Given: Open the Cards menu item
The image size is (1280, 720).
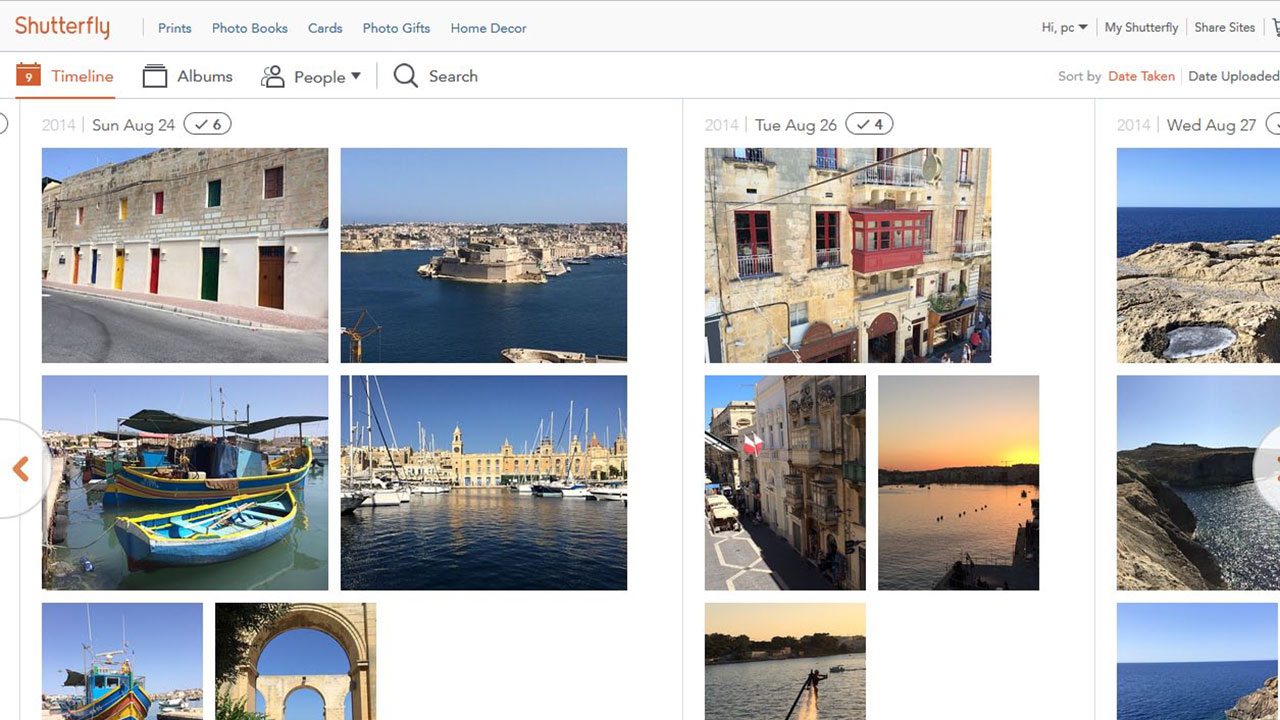Looking at the screenshot, I should coord(325,28).
